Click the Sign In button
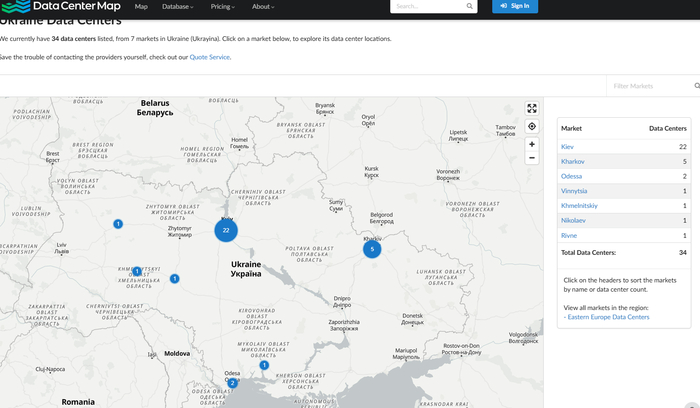The width and height of the screenshot is (700, 408). tap(515, 6)
